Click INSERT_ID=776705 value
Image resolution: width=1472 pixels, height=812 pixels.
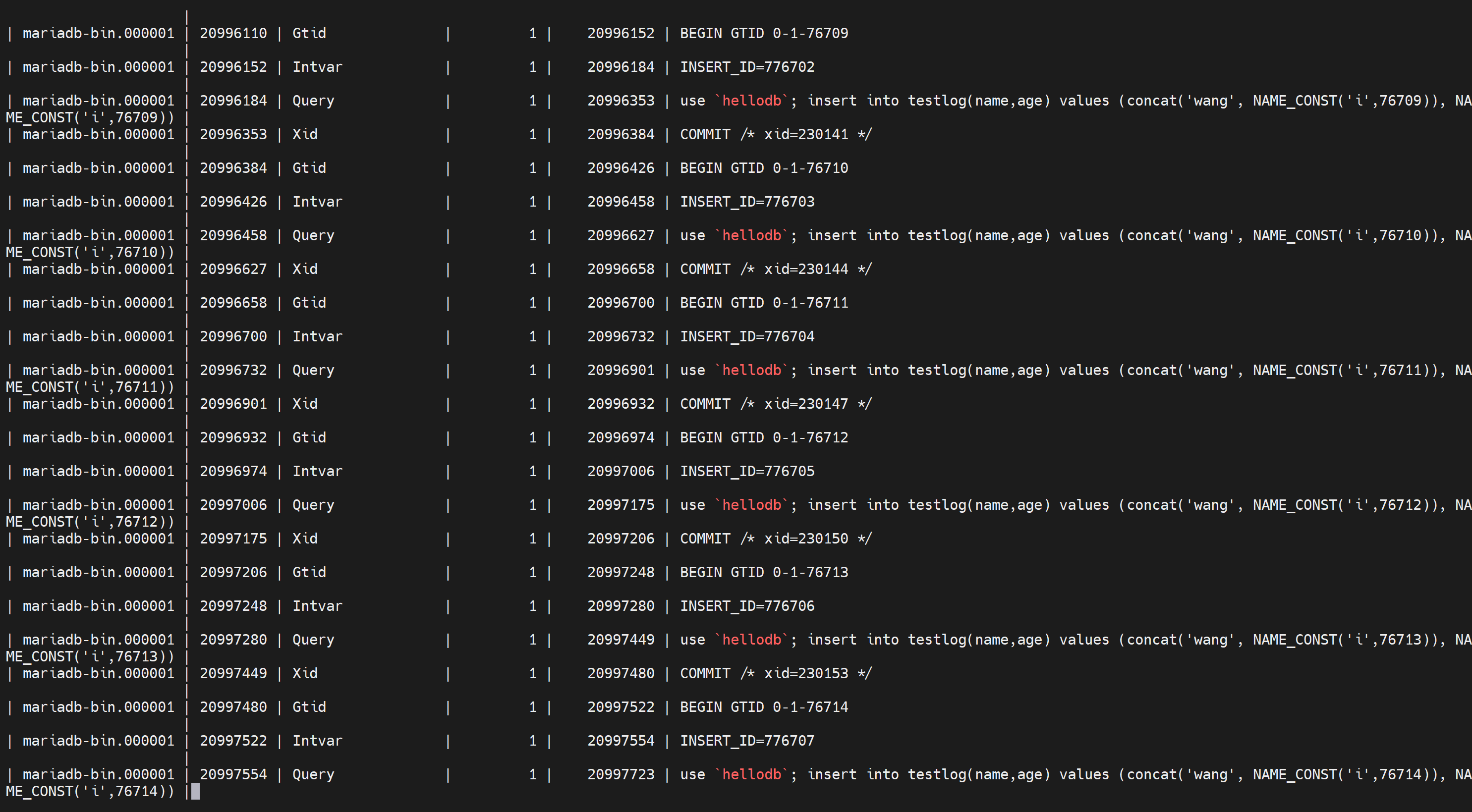pos(747,471)
